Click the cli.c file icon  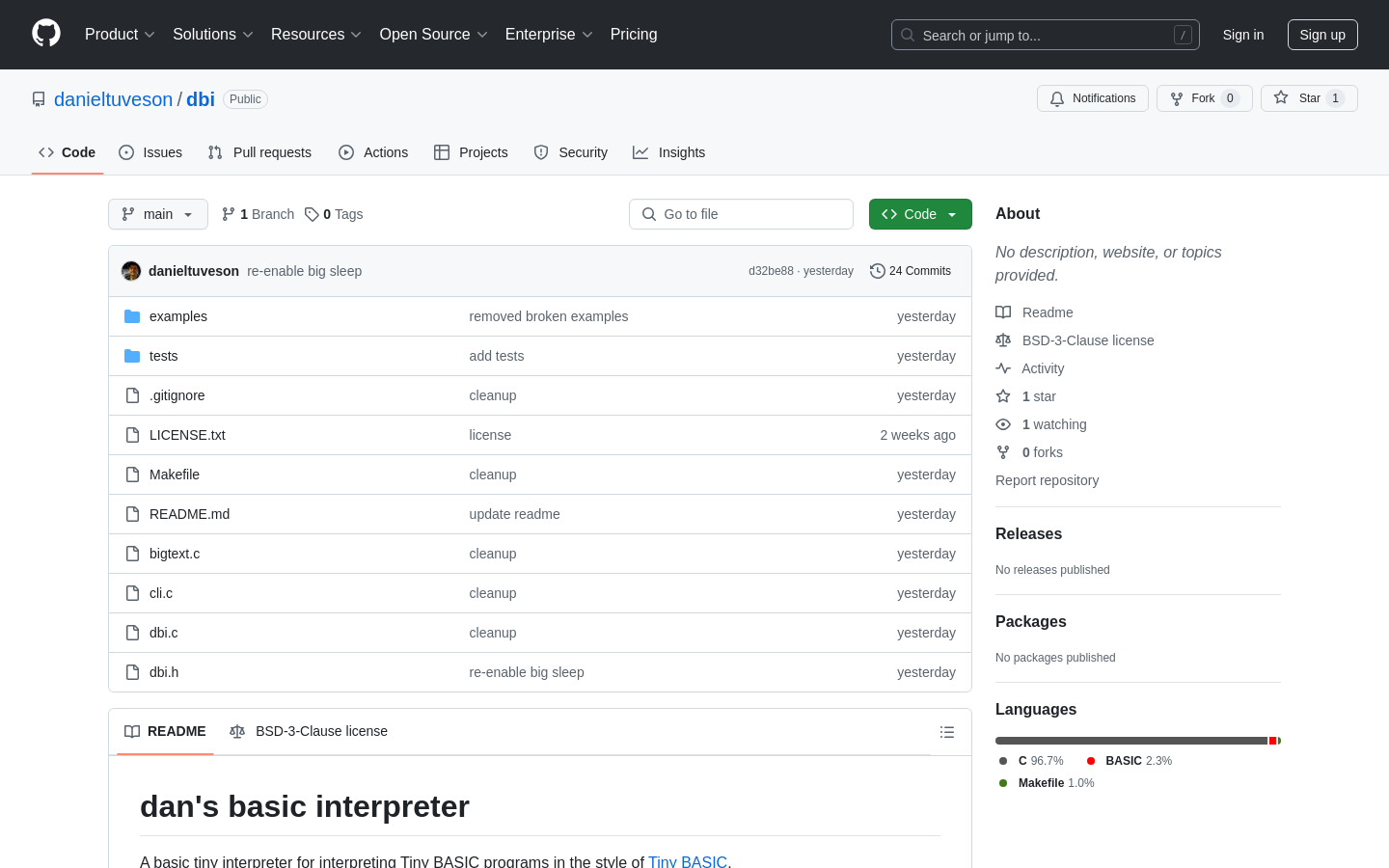132,593
